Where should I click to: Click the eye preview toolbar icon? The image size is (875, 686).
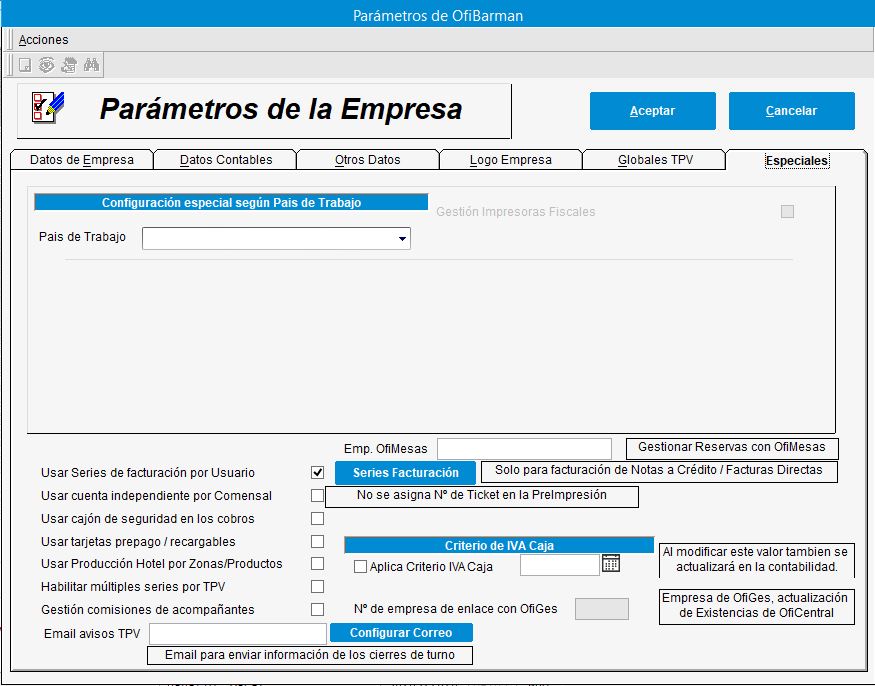tap(46, 65)
